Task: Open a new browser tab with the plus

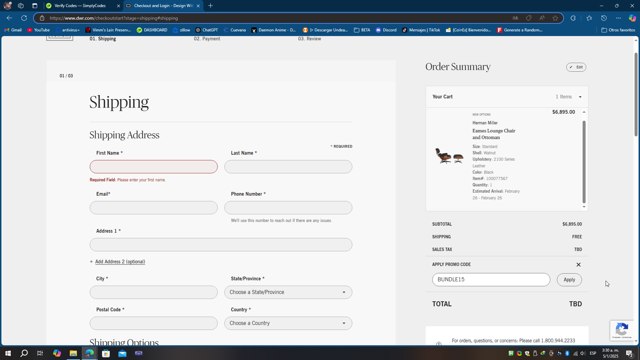Action: point(210,6)
